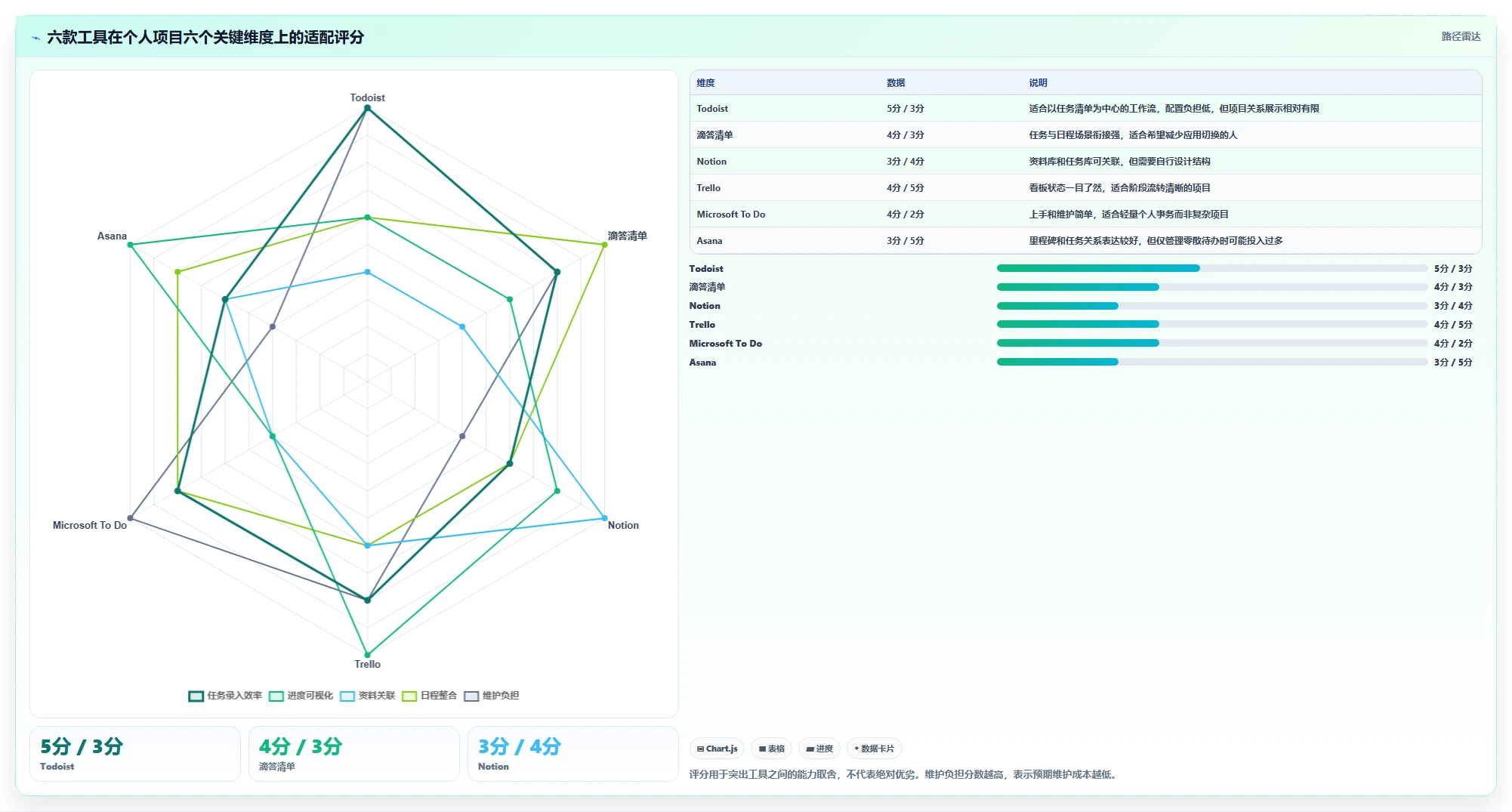The image size is (1512, 812).
Task: Click the page title 六款工具适配评分
Action: (x=205, y=37)
